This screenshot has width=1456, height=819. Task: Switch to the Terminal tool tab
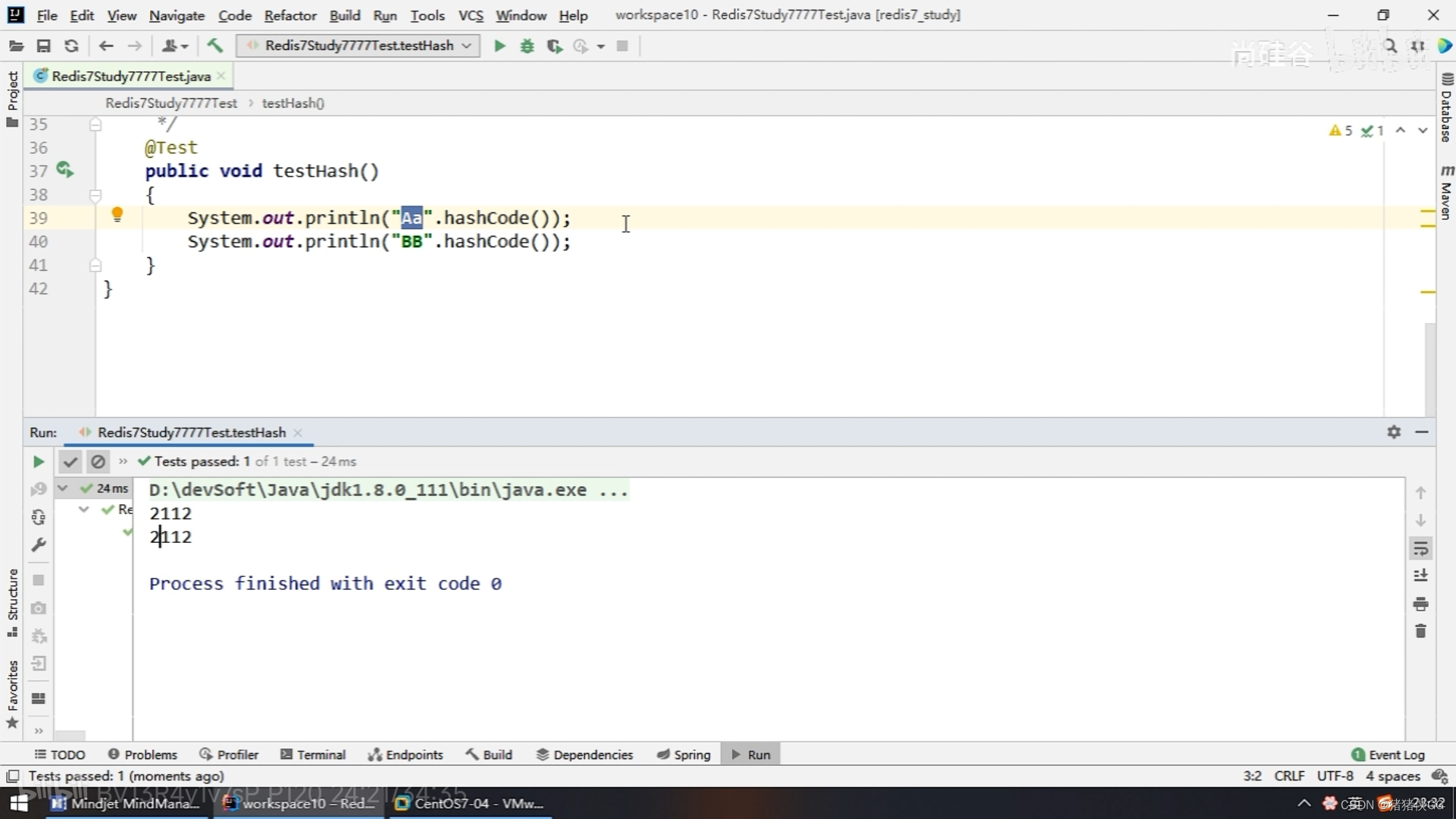point(313,755)
